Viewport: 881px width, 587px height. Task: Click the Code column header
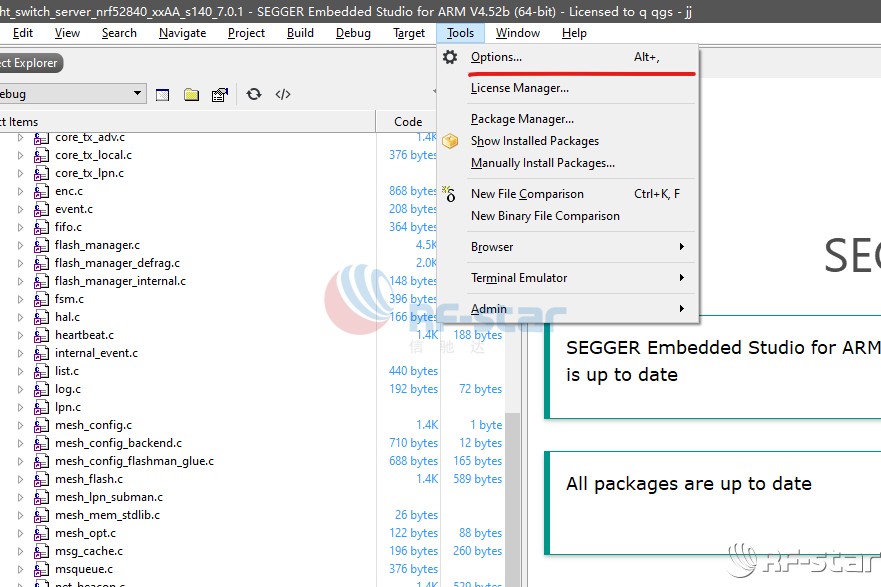pyautogui.click(x=408, y=122)
